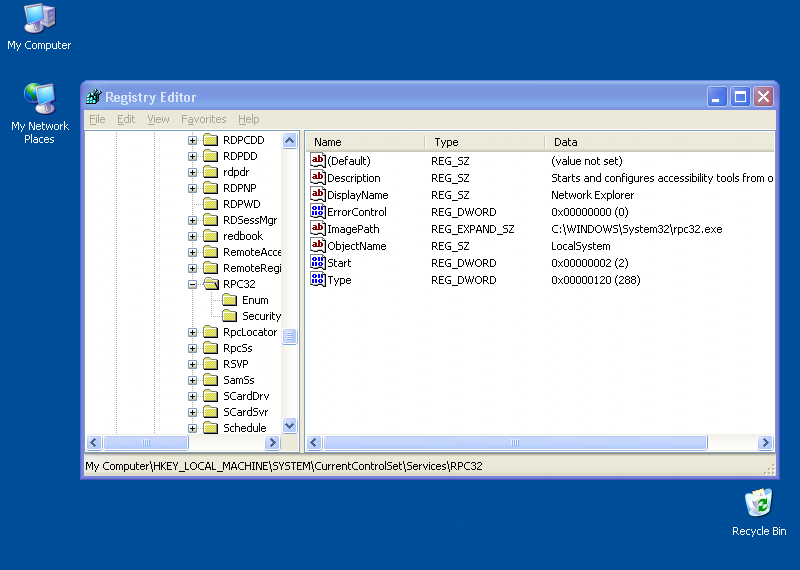Select the Description value string icon
800x570 pixels.
tap(317, 178)
